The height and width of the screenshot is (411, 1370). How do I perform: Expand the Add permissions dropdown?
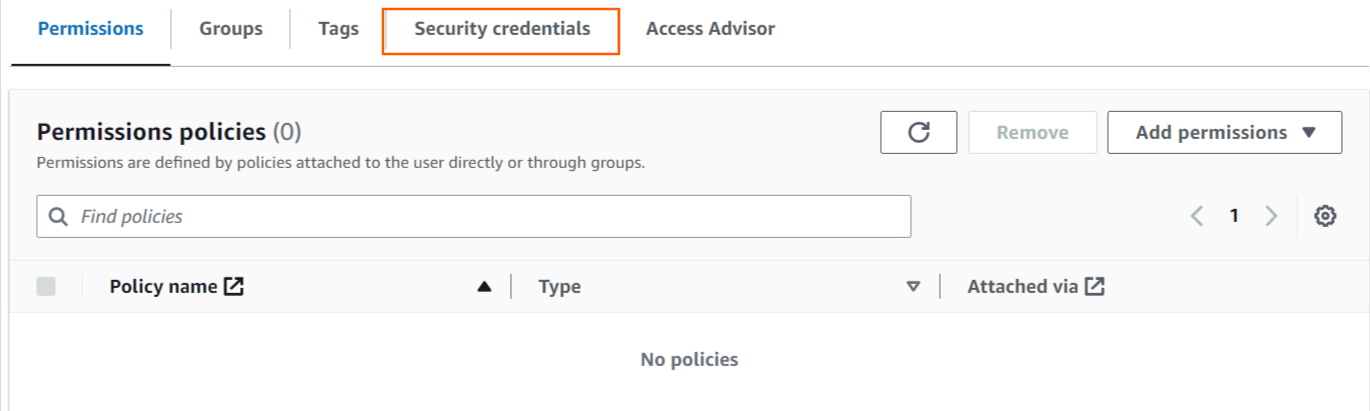(1224, 132)
